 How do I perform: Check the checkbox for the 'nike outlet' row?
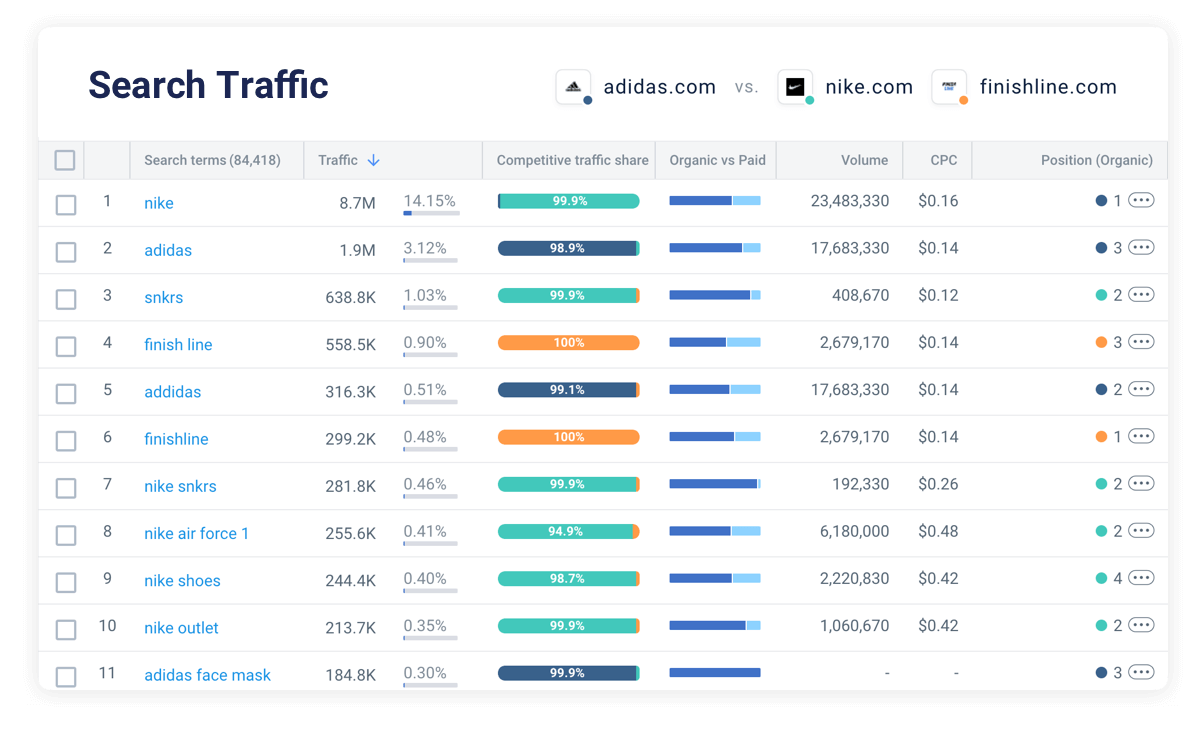[66, 629]
